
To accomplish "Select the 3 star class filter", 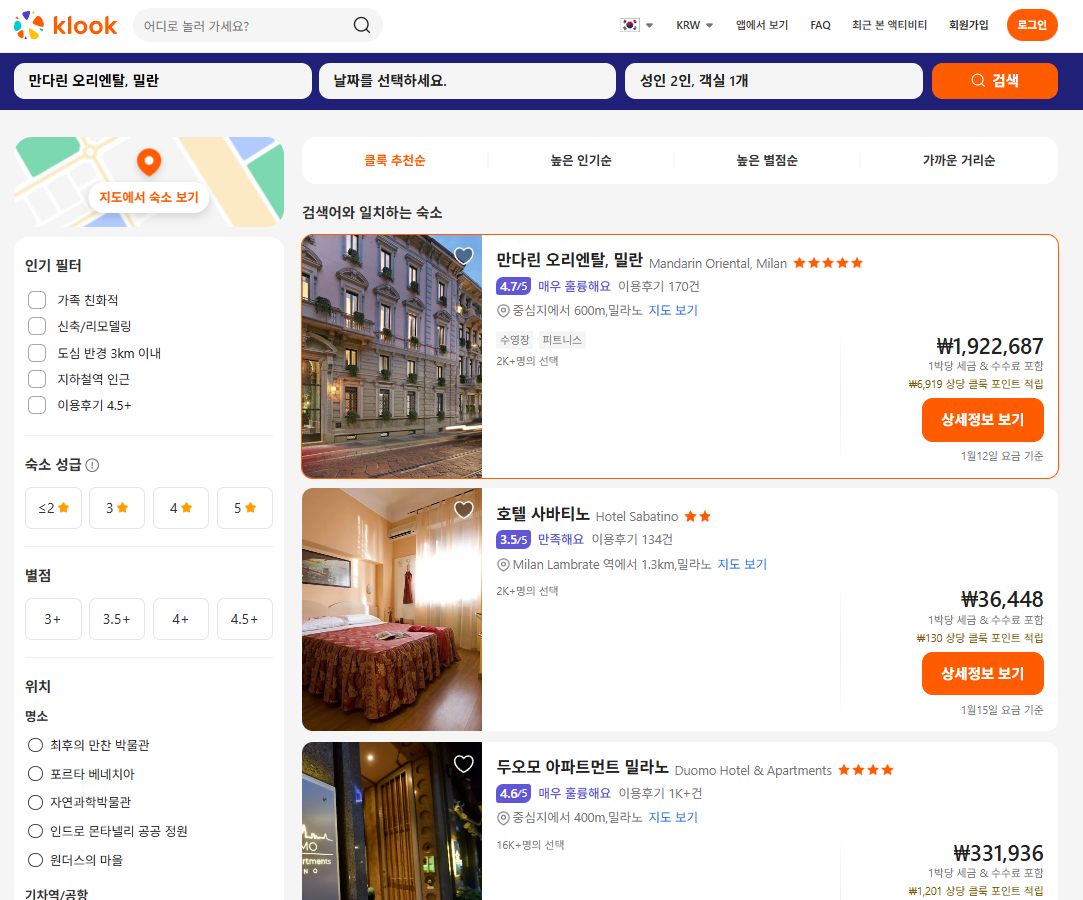I will [117, 508].
